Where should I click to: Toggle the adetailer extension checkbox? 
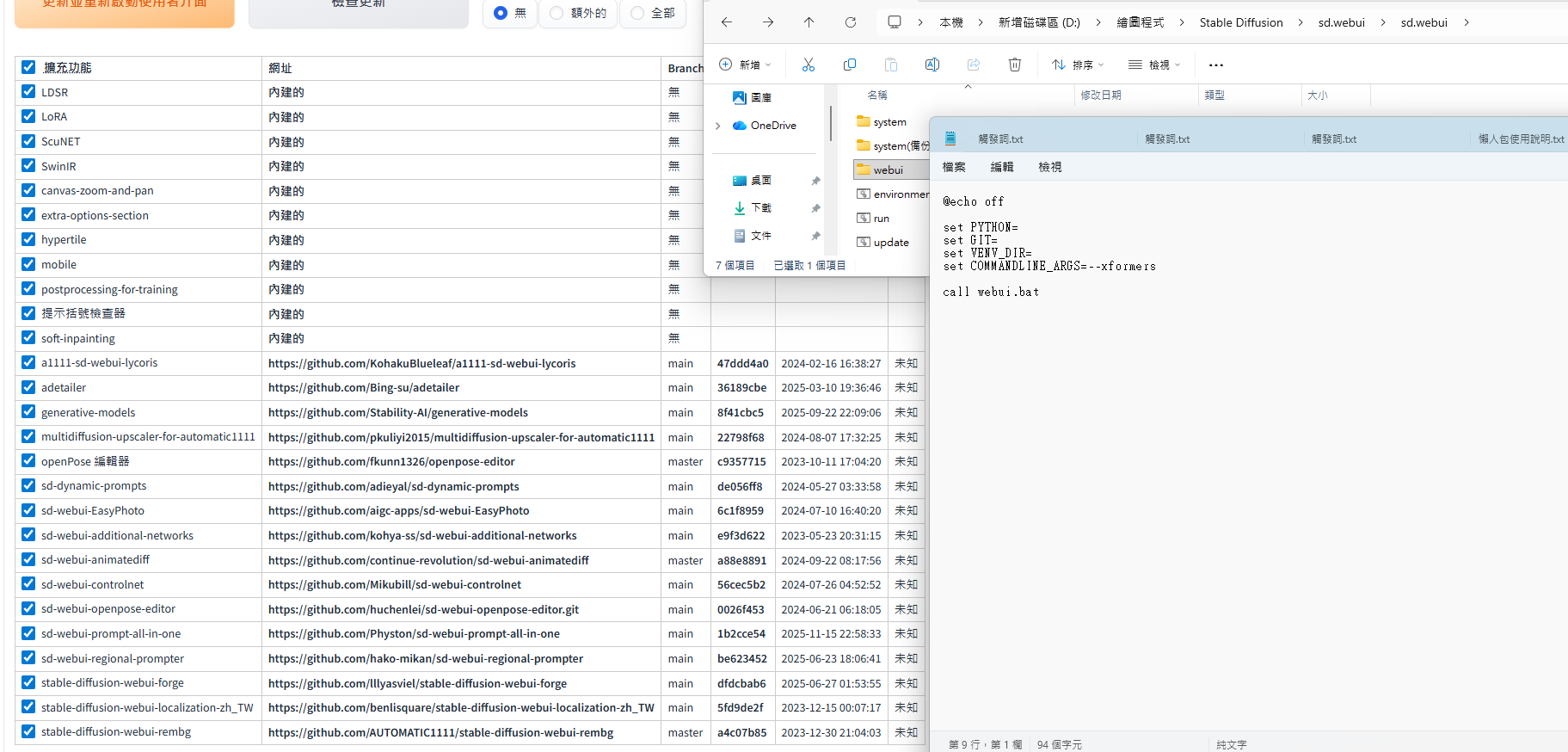[x=28, y=387]
